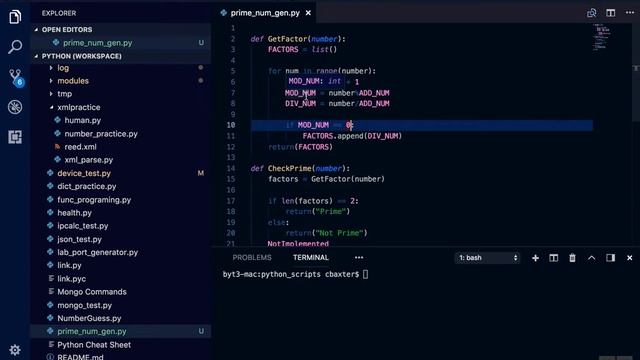Expand the tmp folder

tap(64, 94)
